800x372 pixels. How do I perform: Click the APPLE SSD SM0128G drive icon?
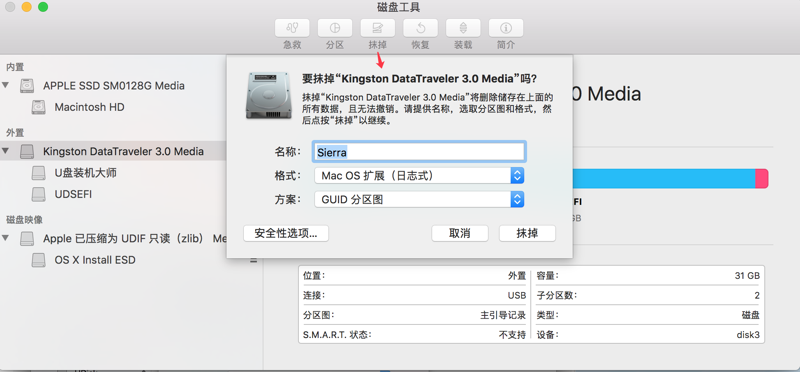27,86
